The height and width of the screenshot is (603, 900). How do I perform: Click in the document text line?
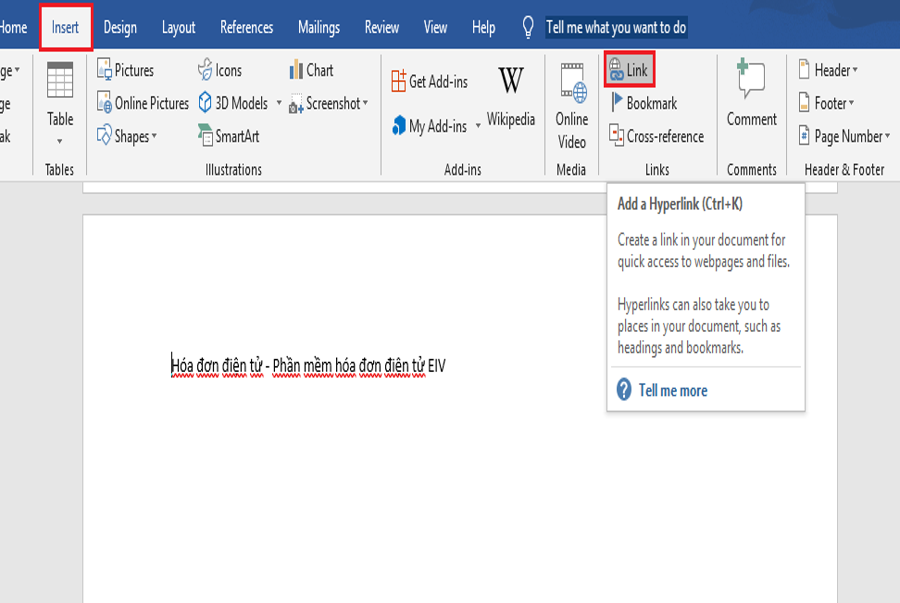(x=308, y=365)
